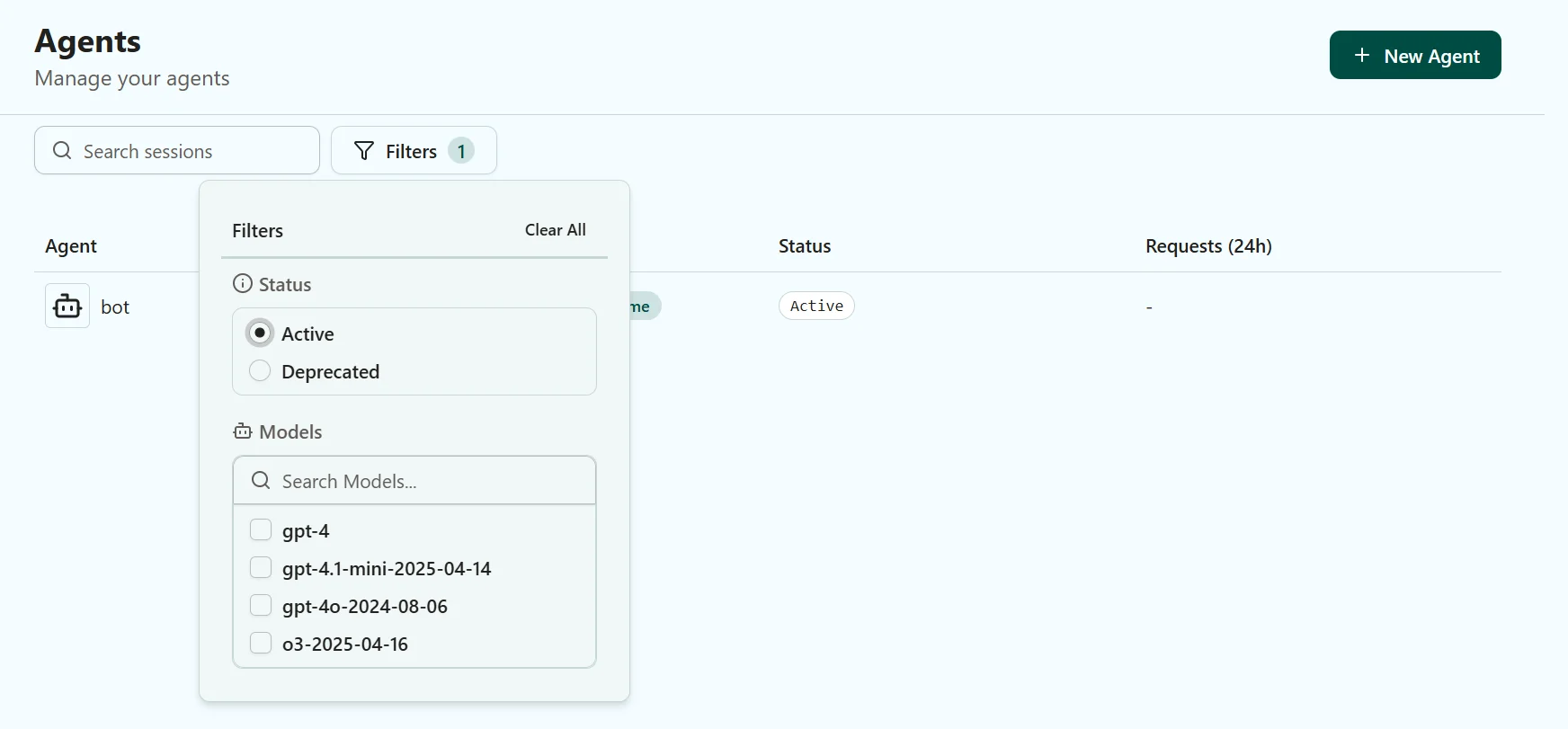Create a New Agent

(1415, 55)
